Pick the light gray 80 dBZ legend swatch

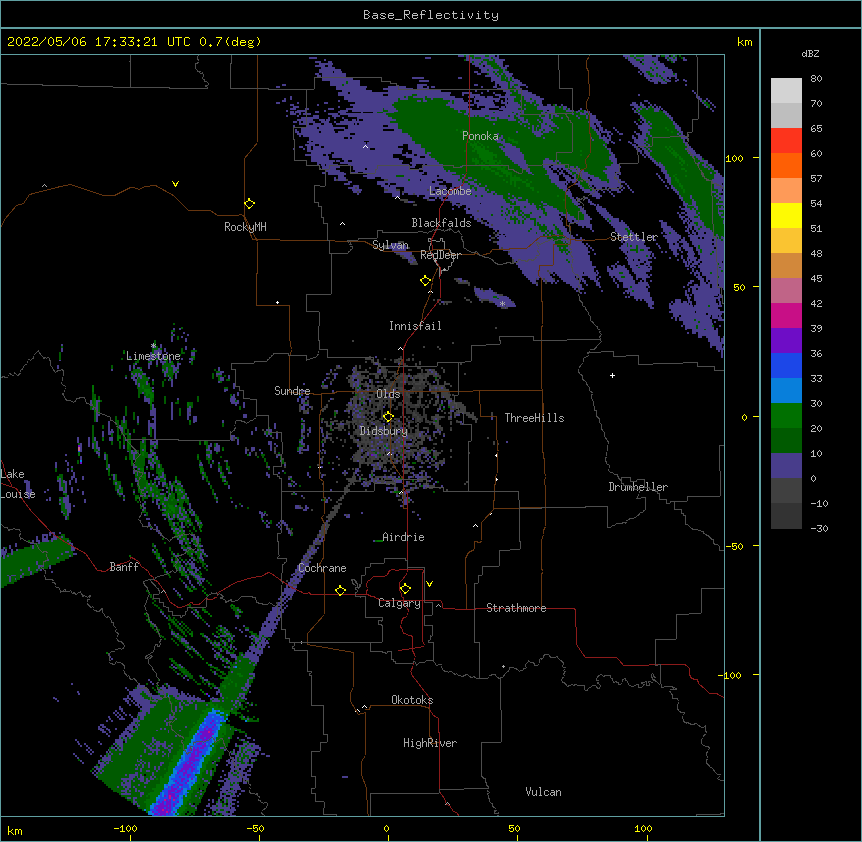(x=786, y=91)
